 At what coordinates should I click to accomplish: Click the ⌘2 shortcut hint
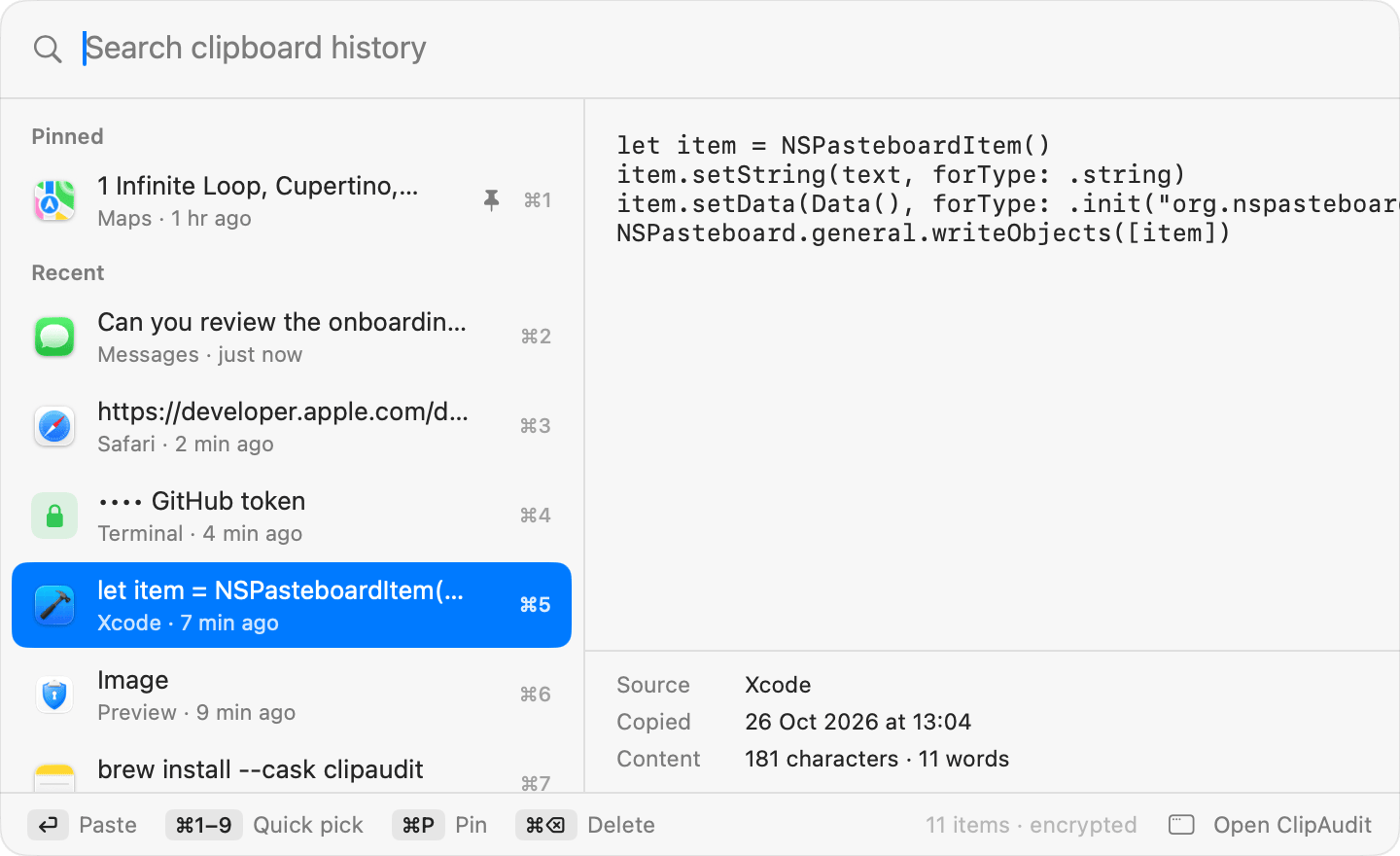[x=536, y=337]
